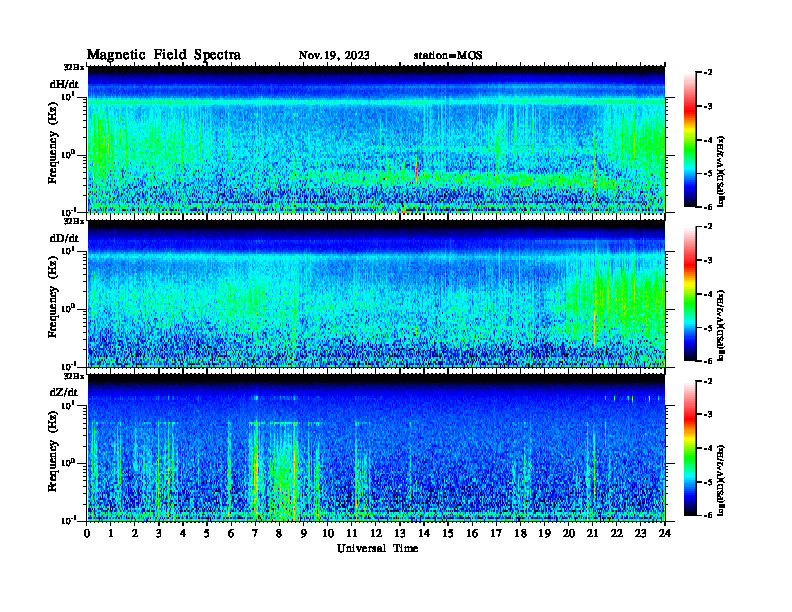
Task: Click hour label "0" on the time axis
Action: click(87, 534)
